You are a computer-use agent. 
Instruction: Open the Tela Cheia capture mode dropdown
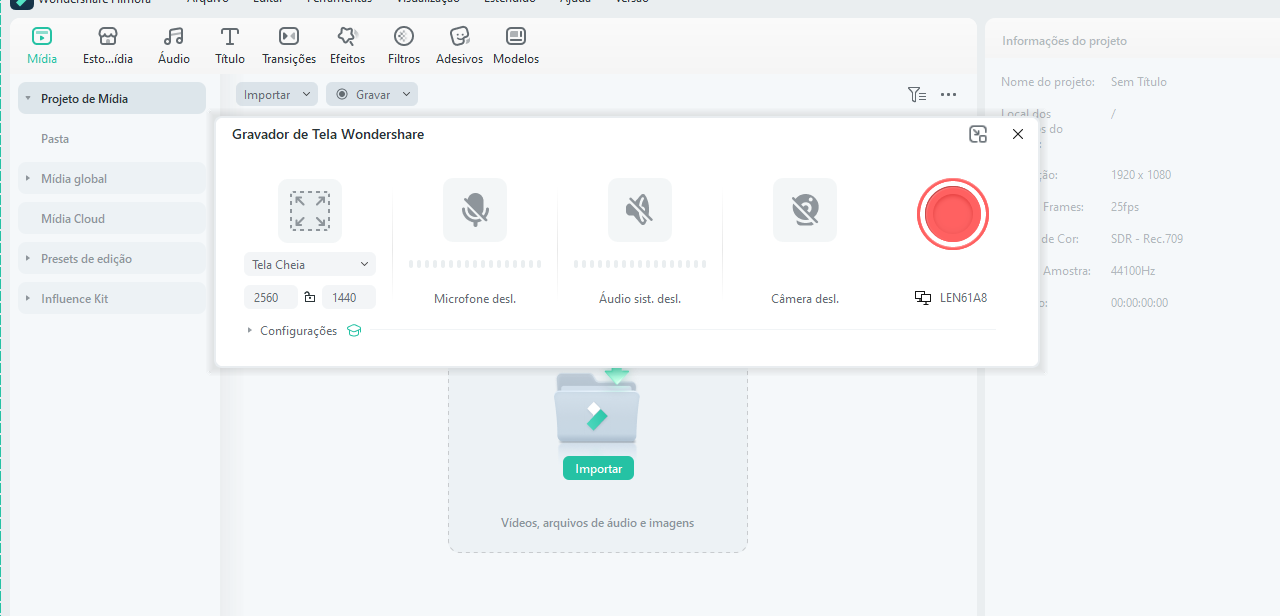[x=310, y=265]
